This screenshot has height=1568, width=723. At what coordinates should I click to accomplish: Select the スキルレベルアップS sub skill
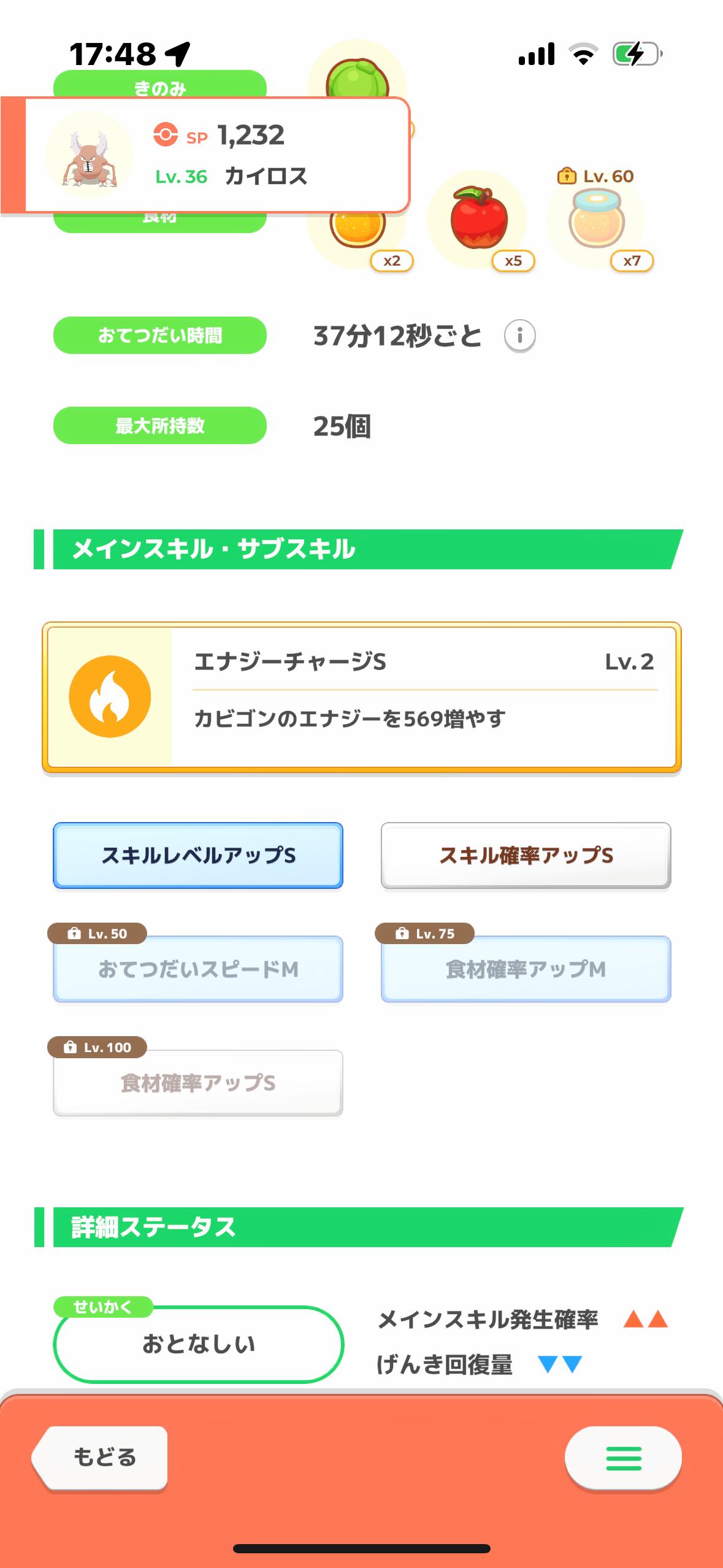[198, 855]
